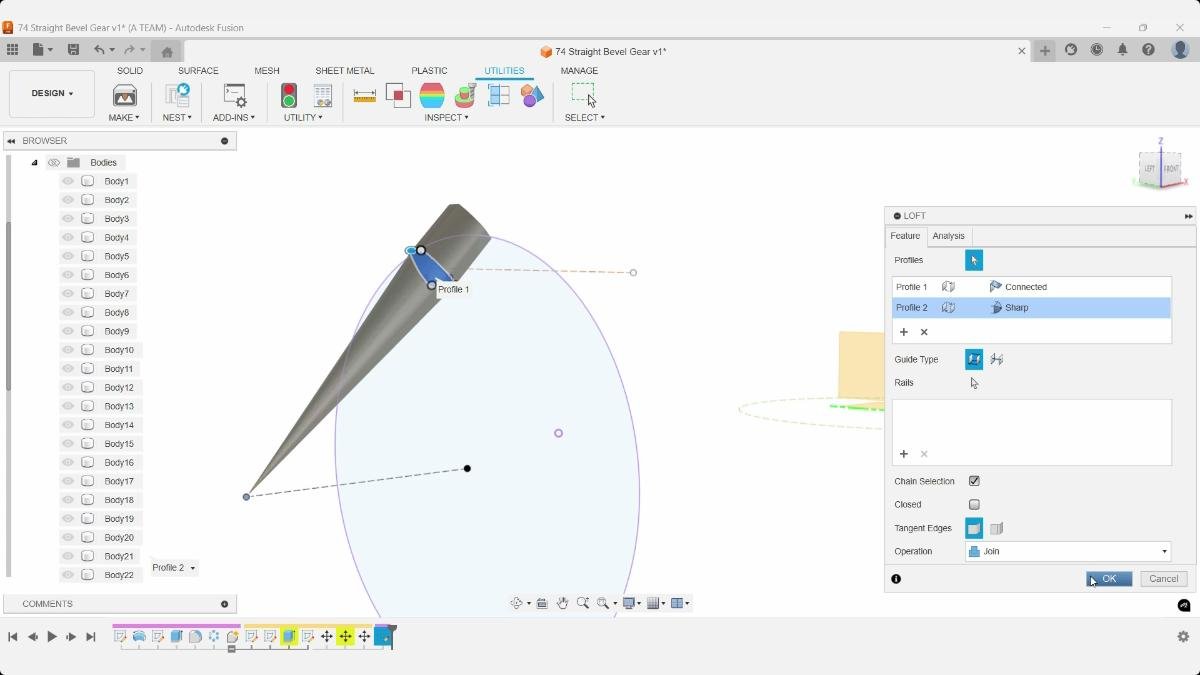Switch to the PLASTIC tab
Screen dimensions: 1200x675
429,71
